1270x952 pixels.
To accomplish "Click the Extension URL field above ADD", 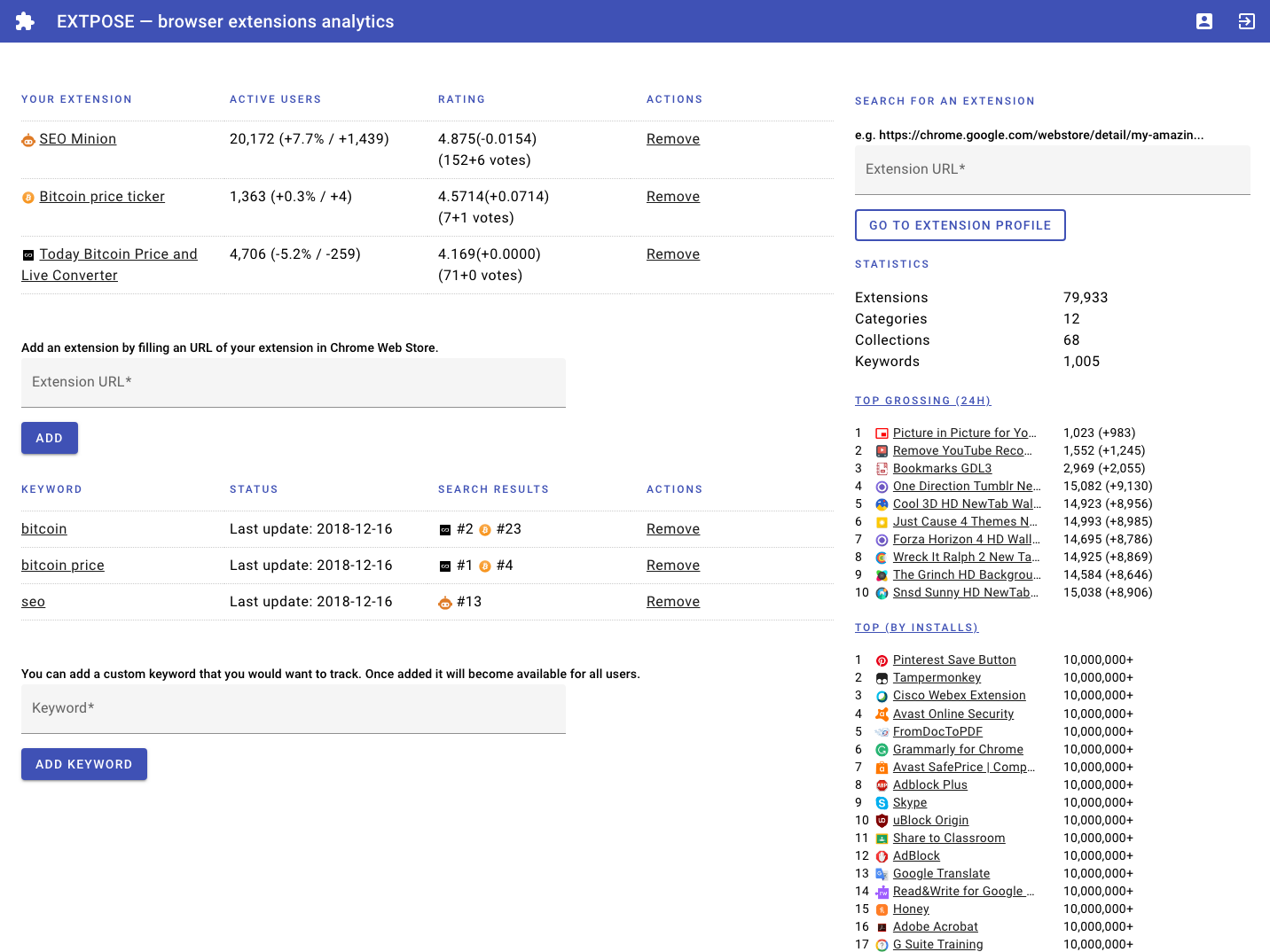I will pos(294,383).
